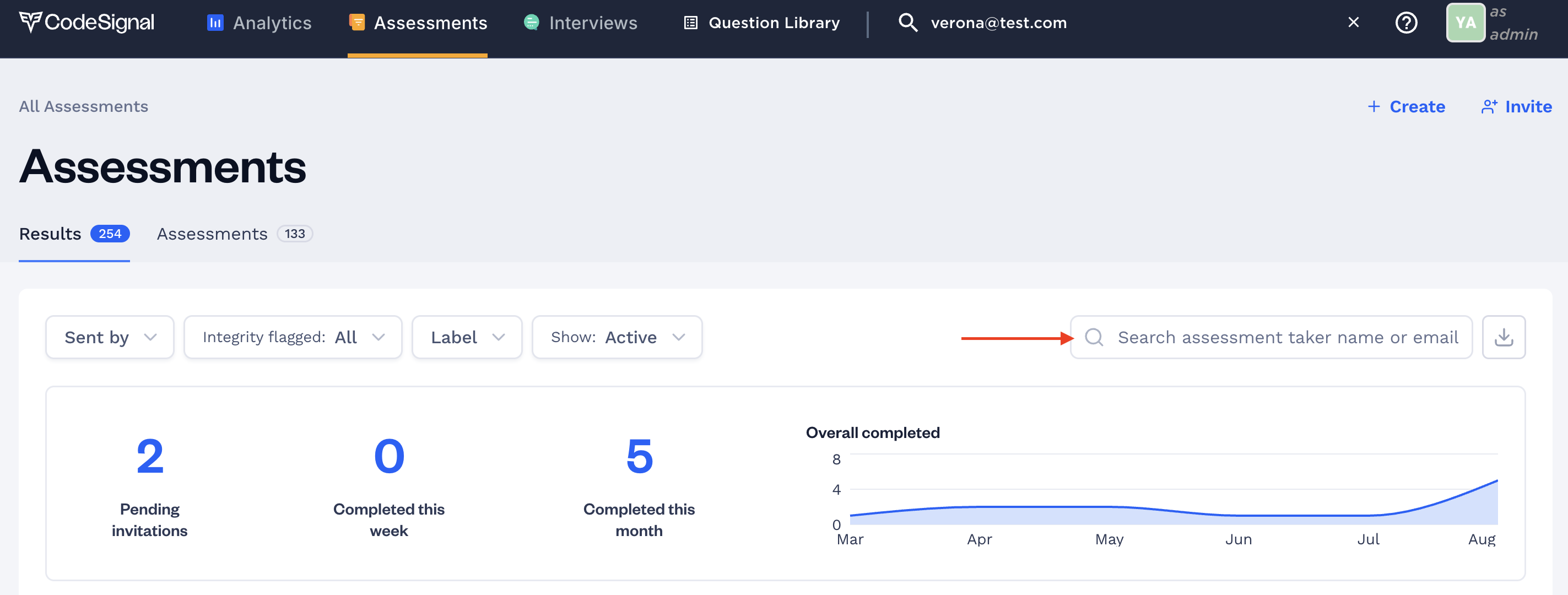The width and height of the screenshot is (1568, 595).
Task: Click the Question Library list icon
Action: [x=690, y=23]
